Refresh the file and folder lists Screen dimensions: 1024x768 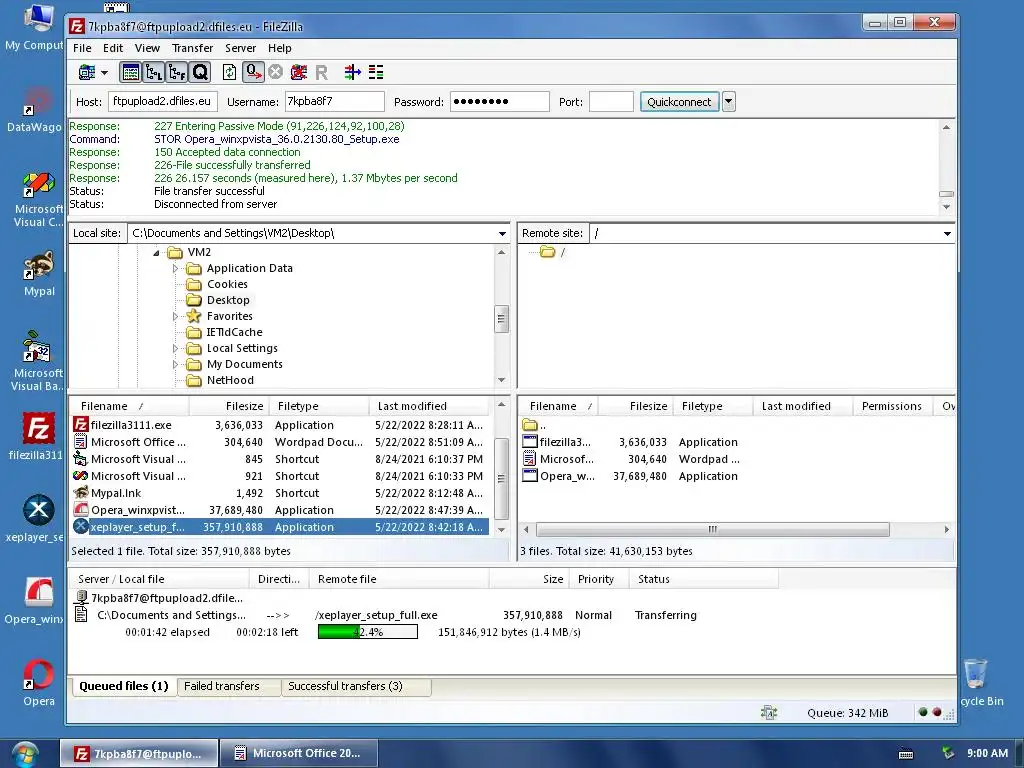tap(229, 72)
